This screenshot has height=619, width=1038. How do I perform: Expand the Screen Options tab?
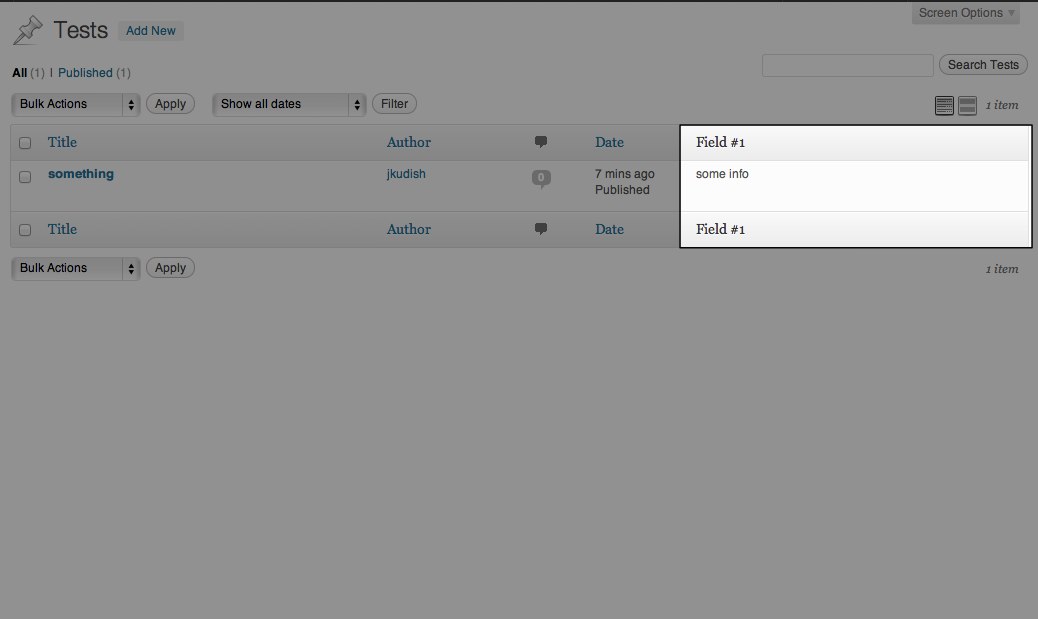[x=966, y=13]
